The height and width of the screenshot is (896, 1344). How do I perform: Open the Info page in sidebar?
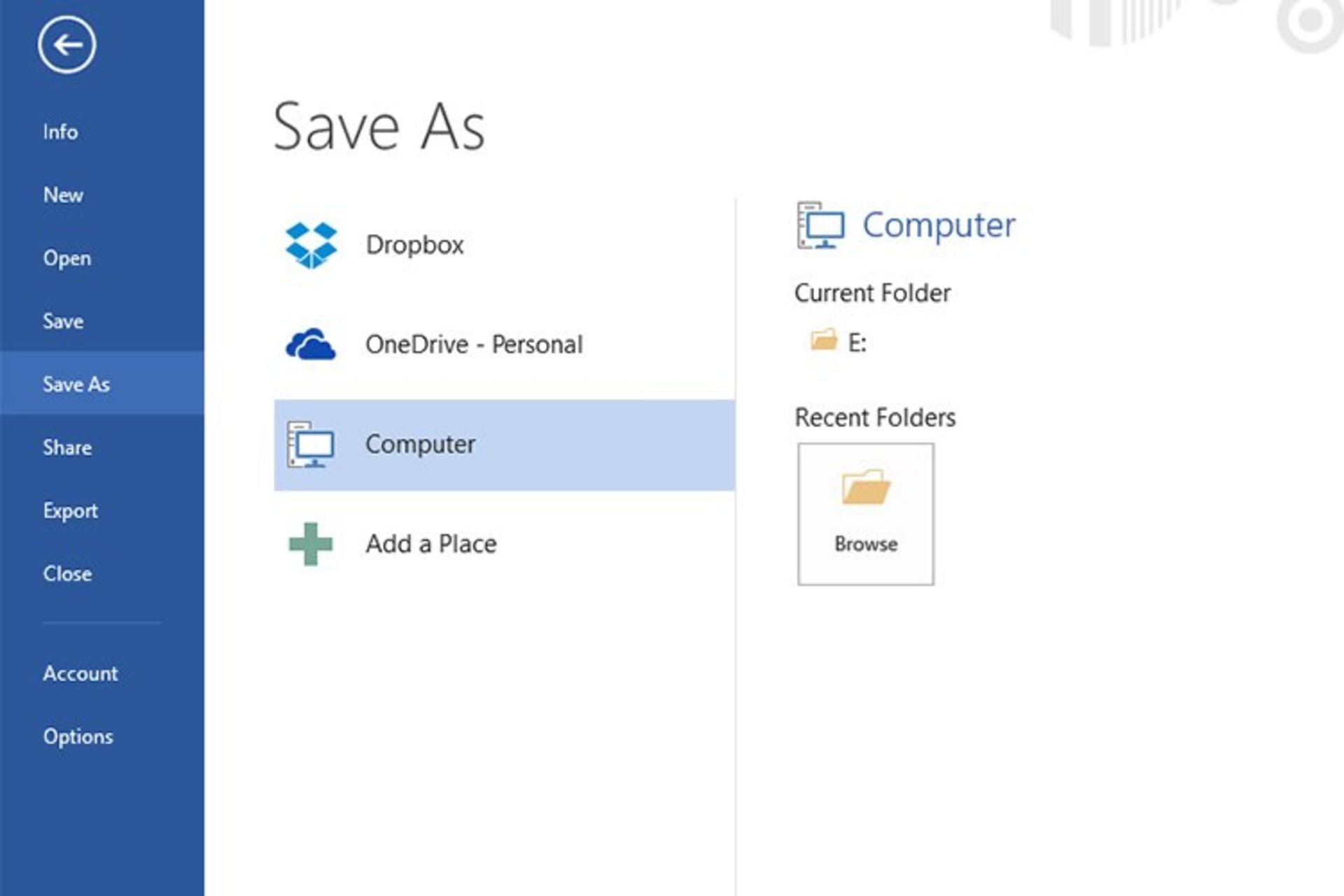click(60, 132)
